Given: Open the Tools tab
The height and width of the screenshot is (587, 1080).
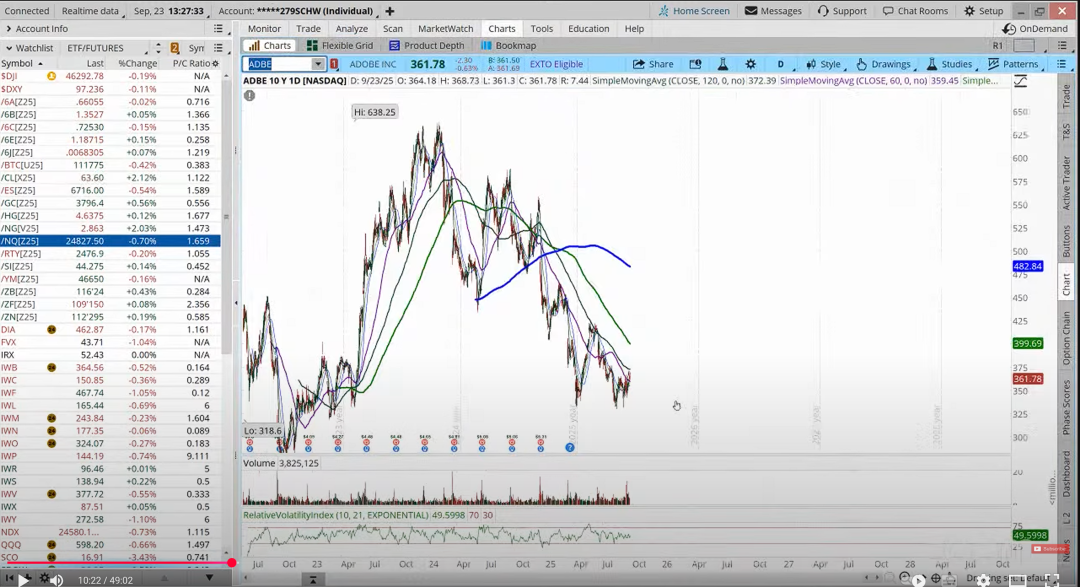Looking at the screenshot, I should [541, 29].
